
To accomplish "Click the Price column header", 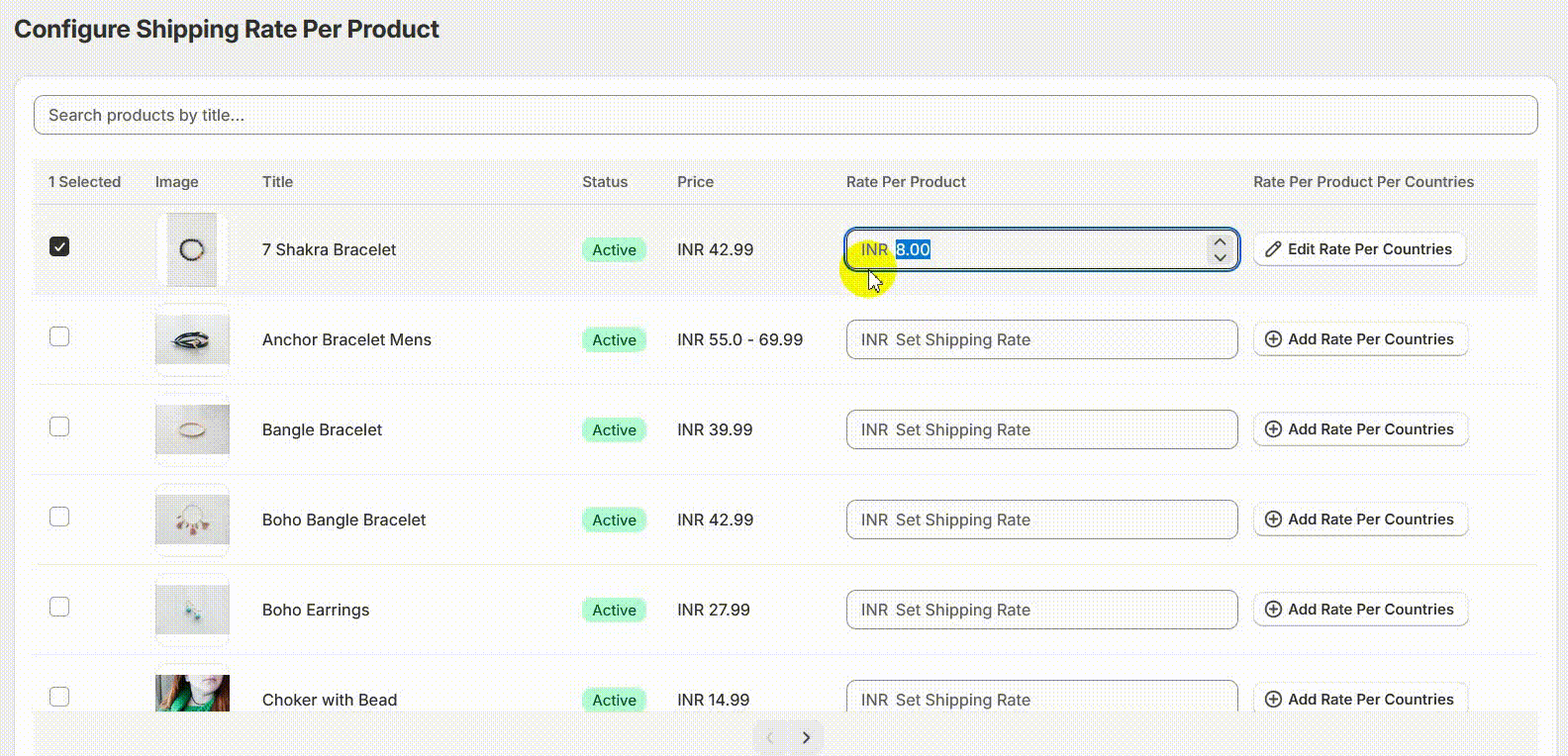I will [x=695, y=182].
